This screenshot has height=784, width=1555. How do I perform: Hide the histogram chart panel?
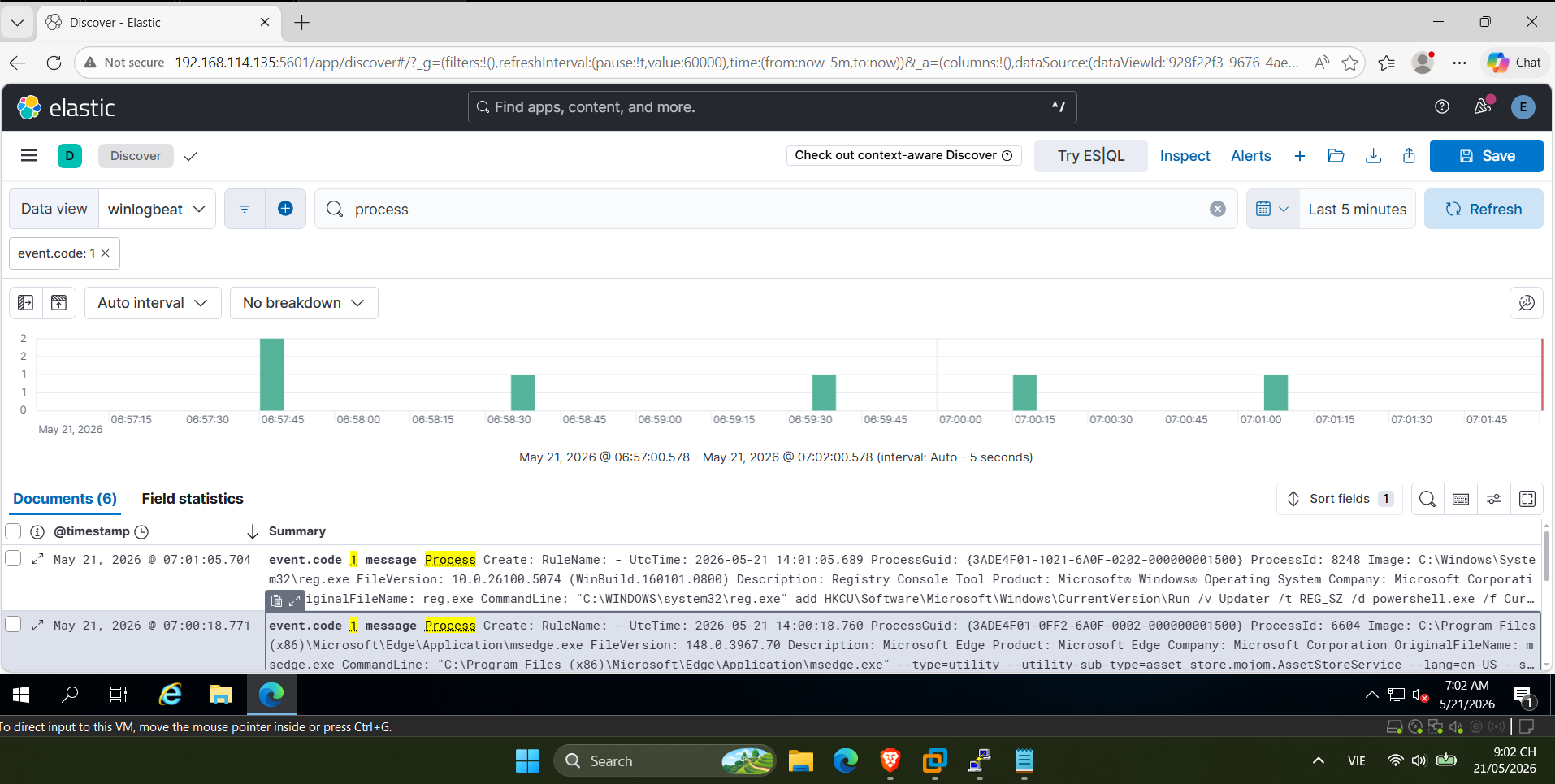click(x=58, y=303)
